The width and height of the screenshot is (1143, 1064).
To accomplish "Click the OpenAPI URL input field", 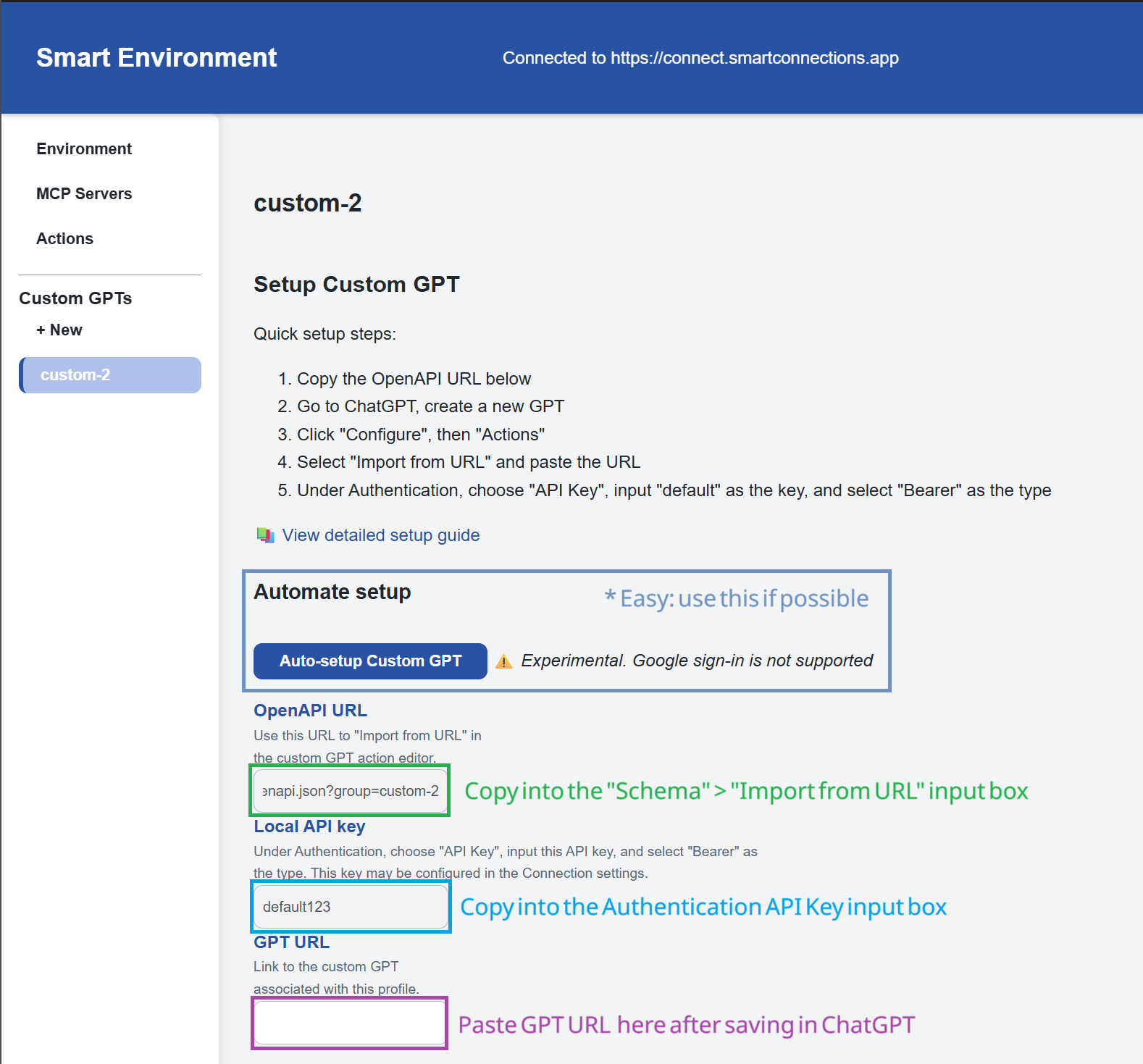I will pos(350,791).
